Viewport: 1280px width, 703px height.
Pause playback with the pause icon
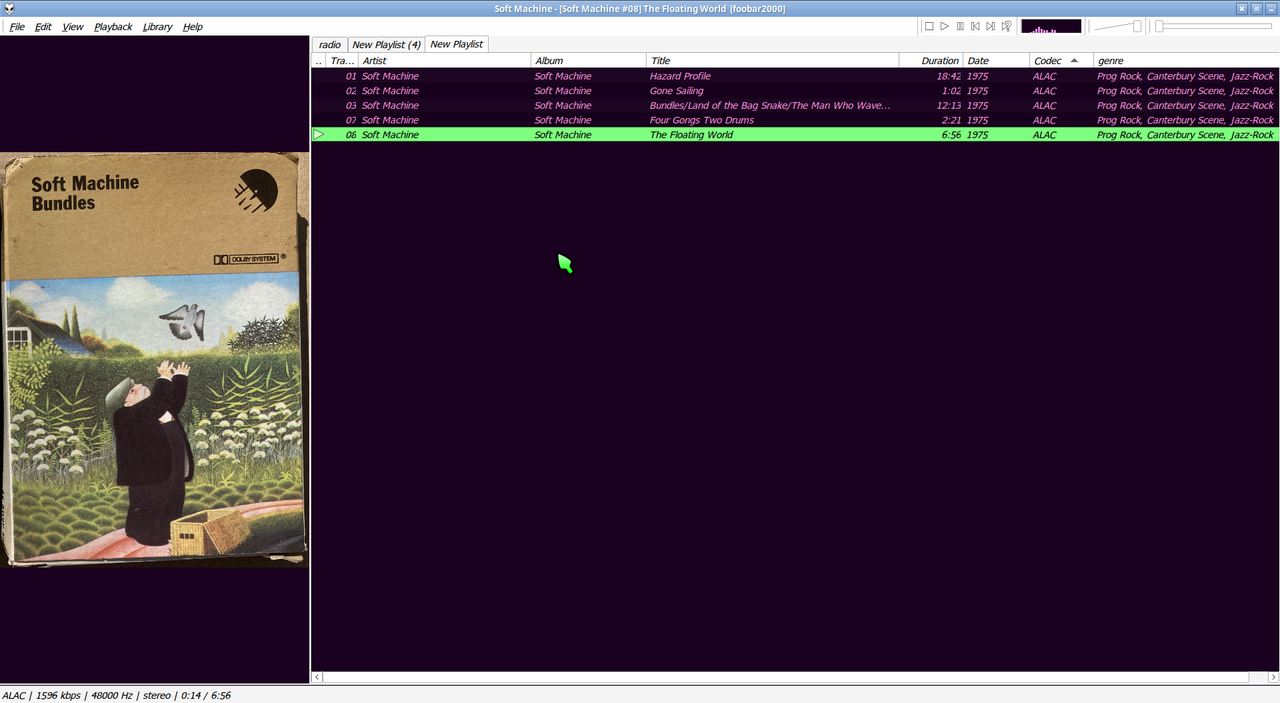(960, 26)
